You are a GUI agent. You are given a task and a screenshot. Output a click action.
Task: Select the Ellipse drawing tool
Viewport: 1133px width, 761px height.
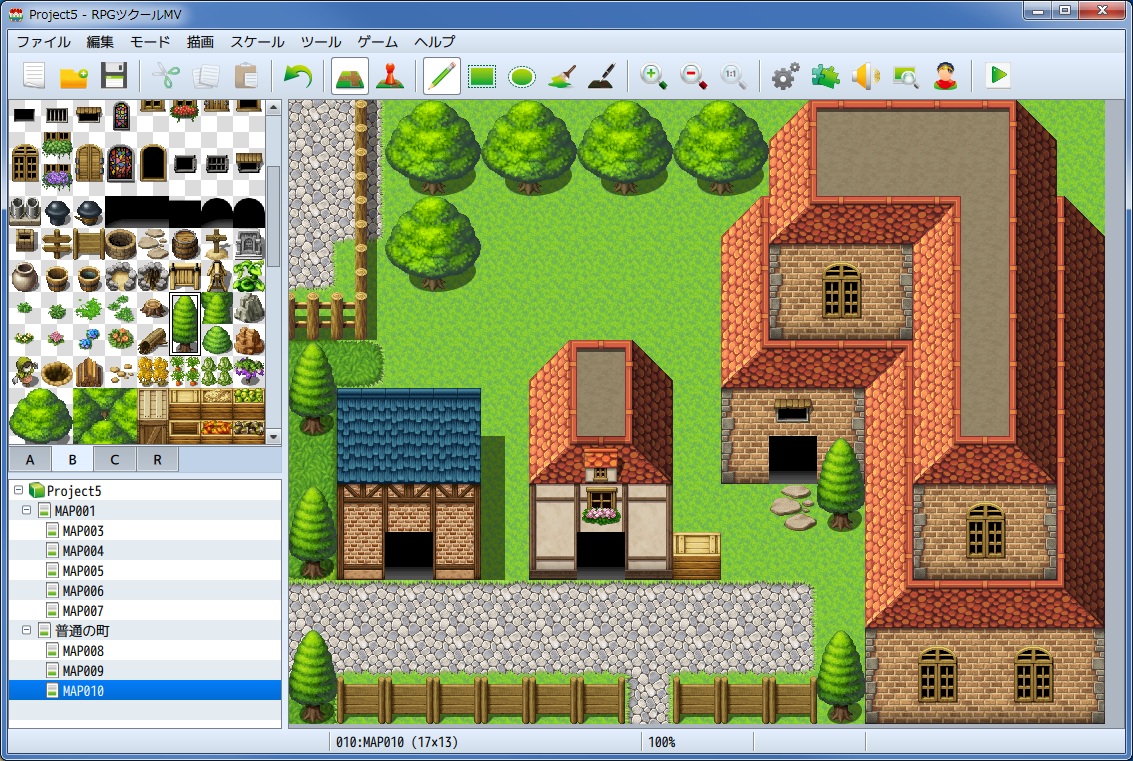522,75
